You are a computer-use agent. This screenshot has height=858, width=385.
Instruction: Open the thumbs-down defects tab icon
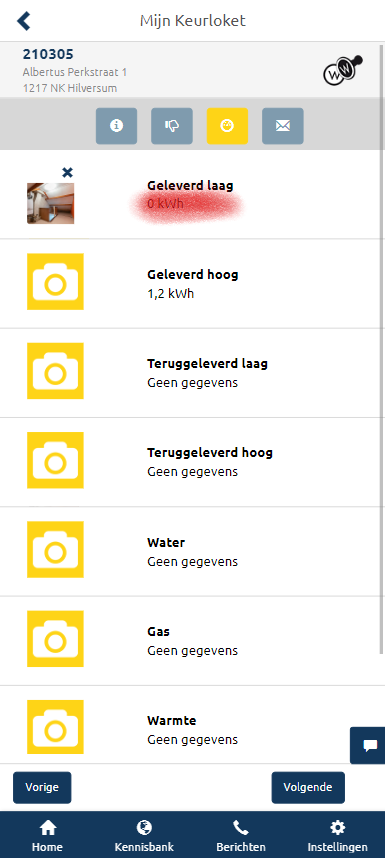[172, 126]
